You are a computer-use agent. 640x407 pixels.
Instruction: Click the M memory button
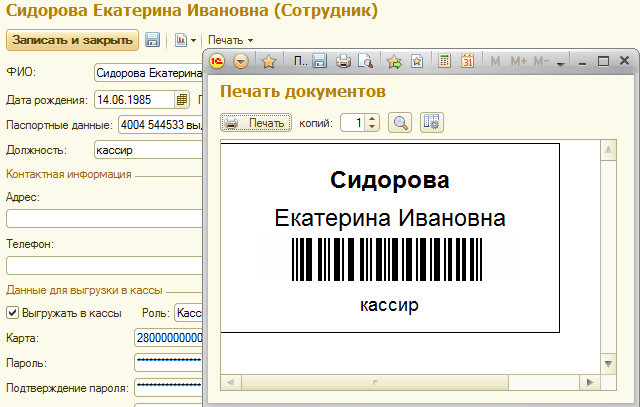495,62
